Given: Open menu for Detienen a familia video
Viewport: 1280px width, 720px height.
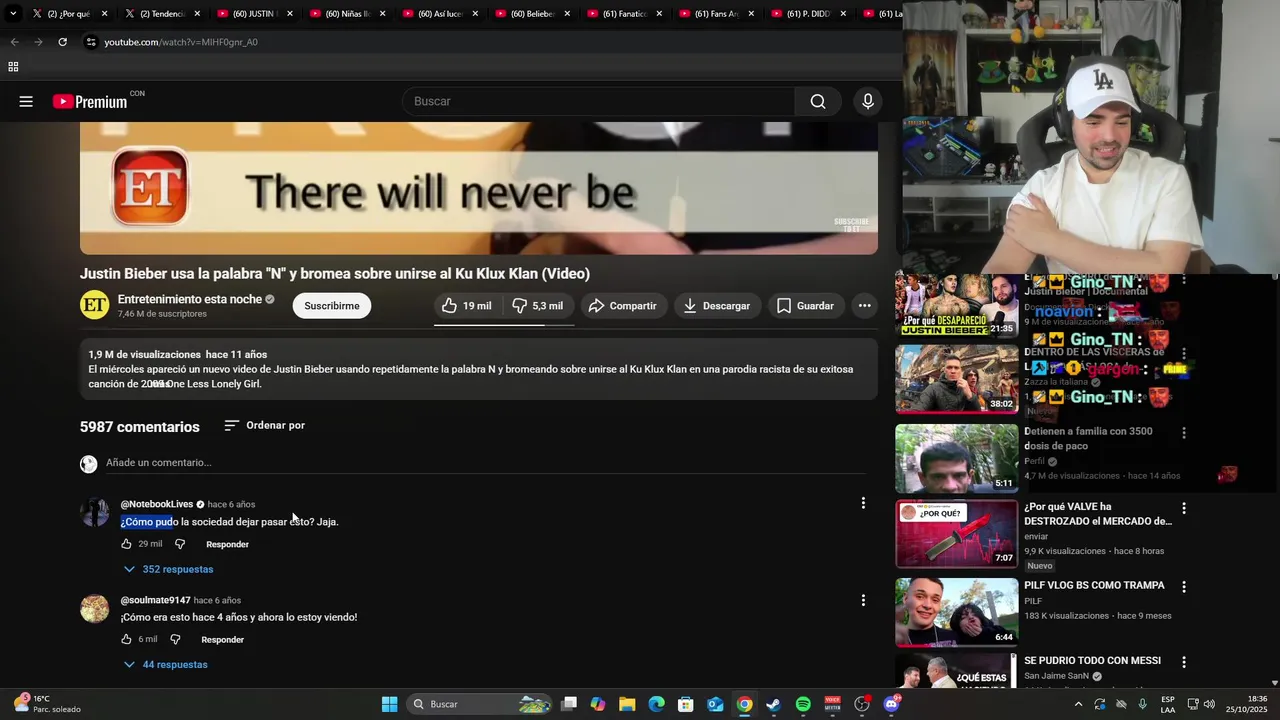Looking at the screenshot, I should pyautogui.click(x=1184, y=433).
